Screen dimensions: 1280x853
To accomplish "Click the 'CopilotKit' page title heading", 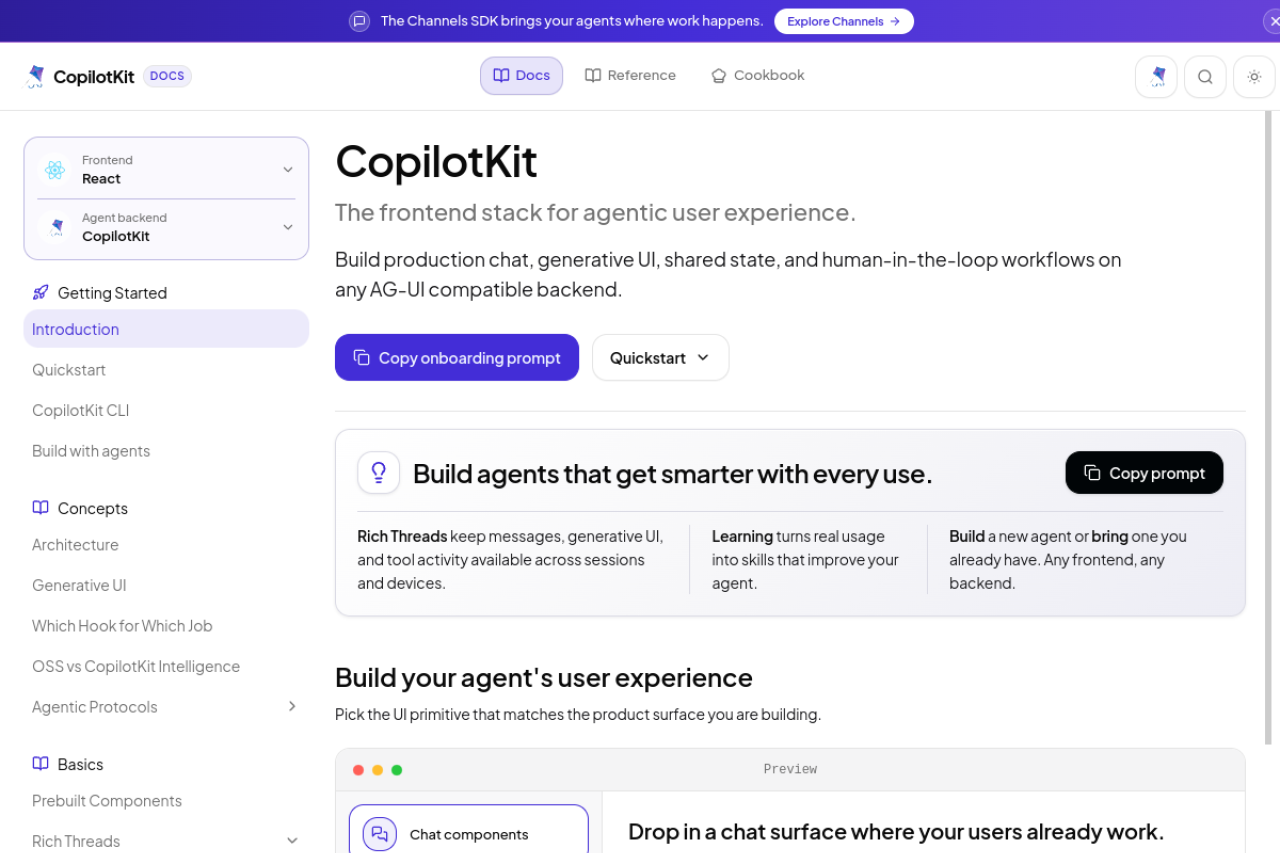I will click(x=436, y=162).
